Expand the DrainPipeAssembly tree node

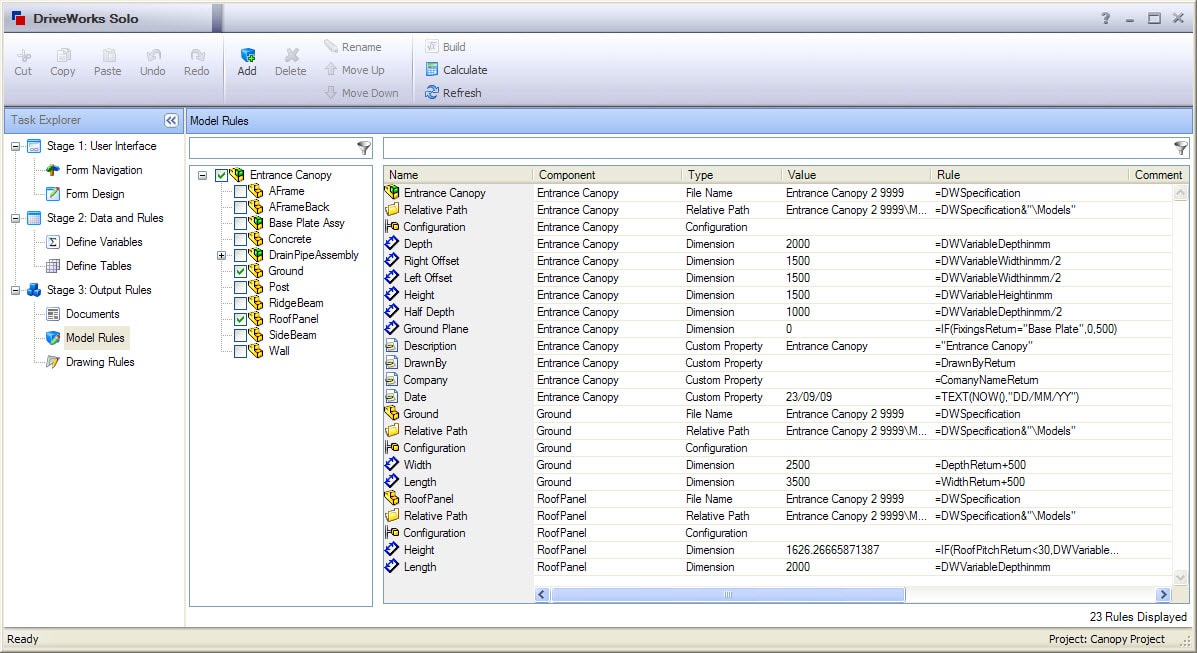tap(221, 255)
